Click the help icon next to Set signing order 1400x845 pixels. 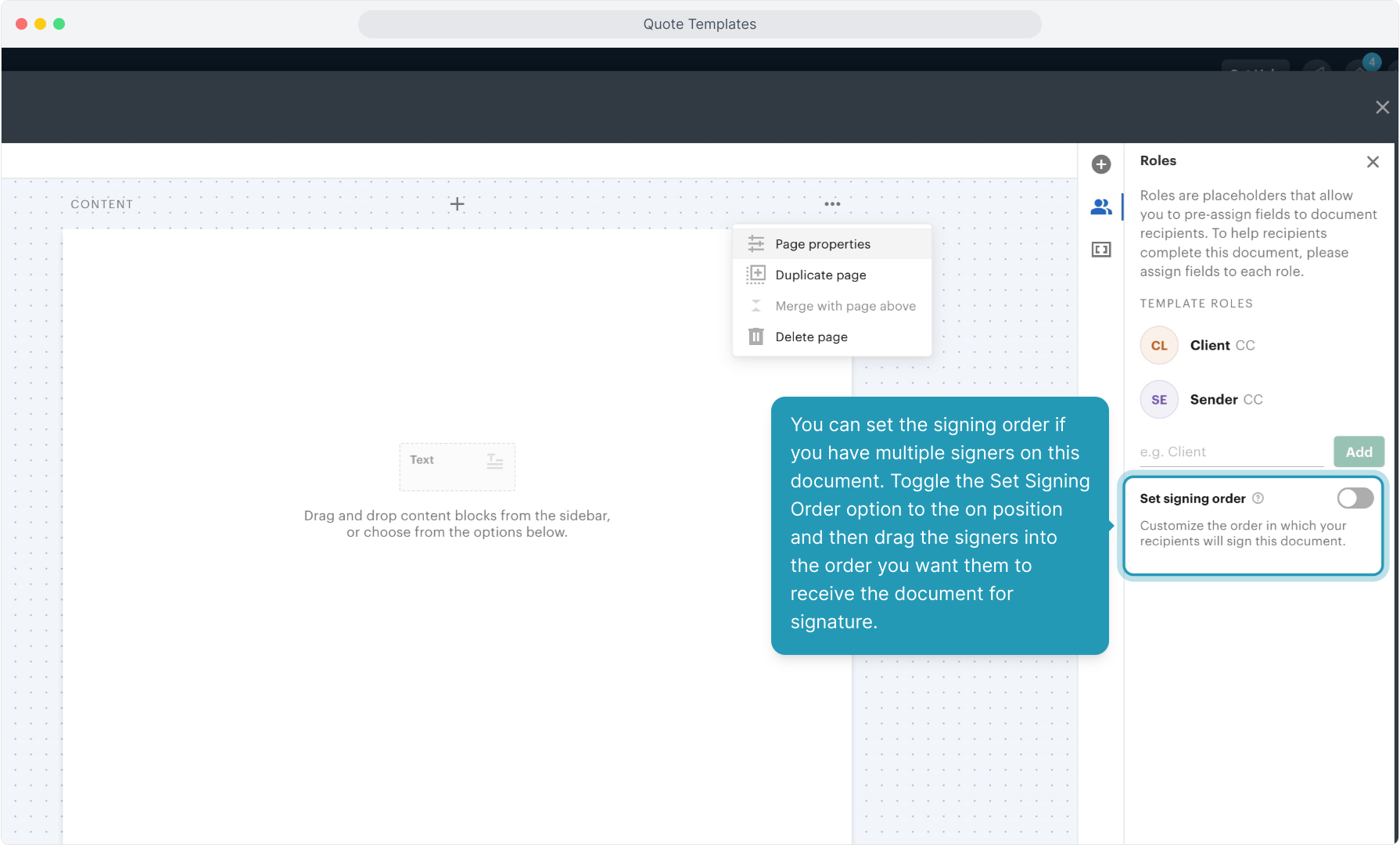point(1258,498)
